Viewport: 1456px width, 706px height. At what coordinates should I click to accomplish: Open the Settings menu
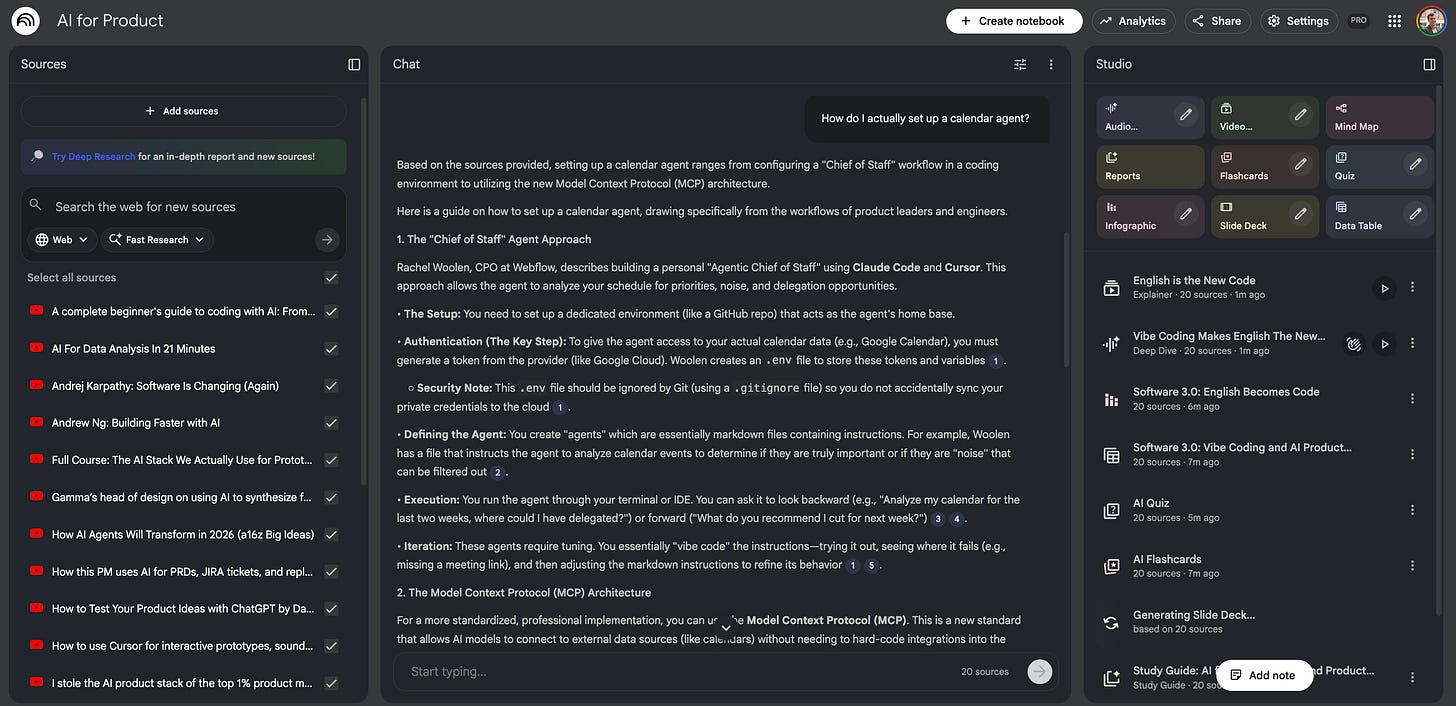point(1298,20)
